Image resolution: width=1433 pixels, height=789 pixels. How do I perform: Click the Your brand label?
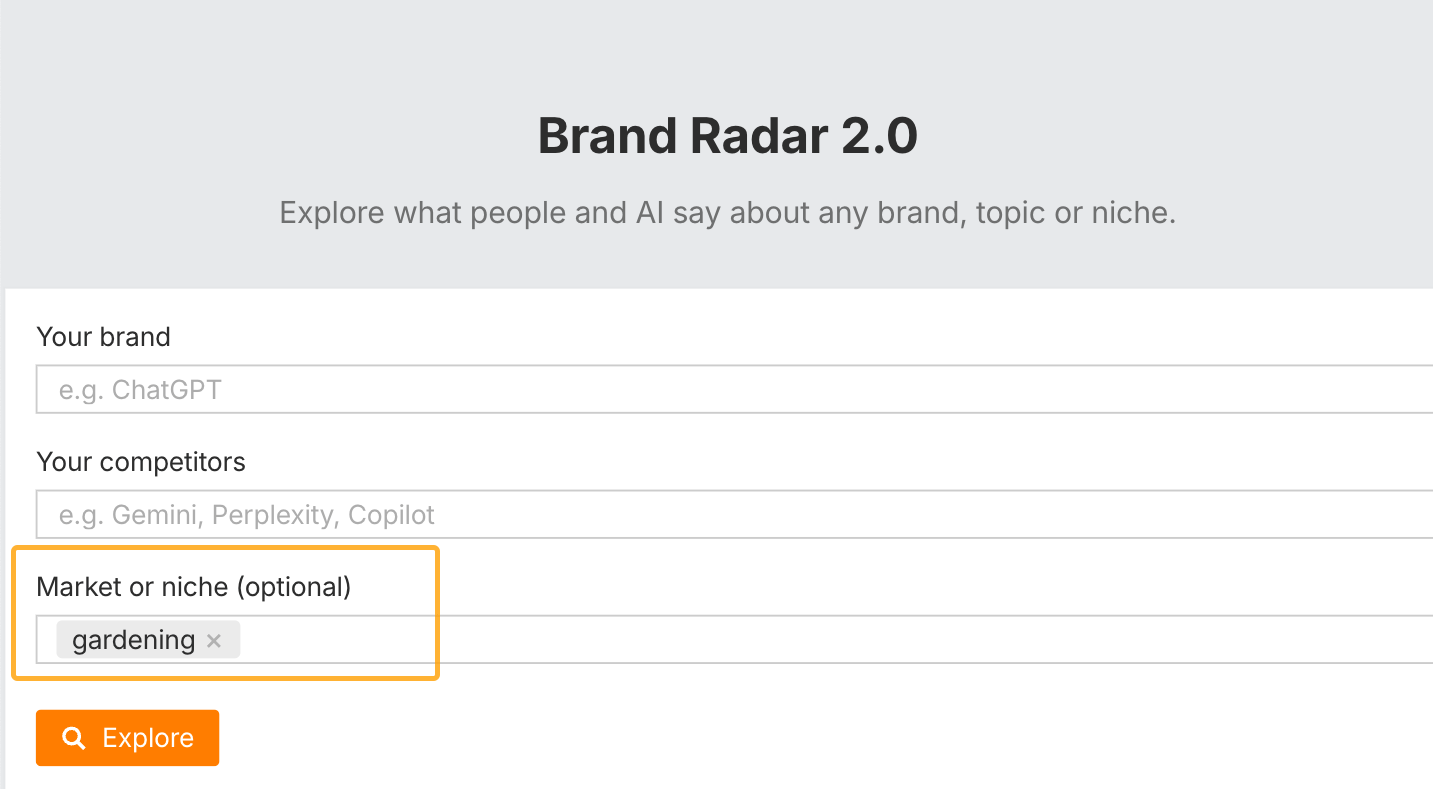point(103,337)
